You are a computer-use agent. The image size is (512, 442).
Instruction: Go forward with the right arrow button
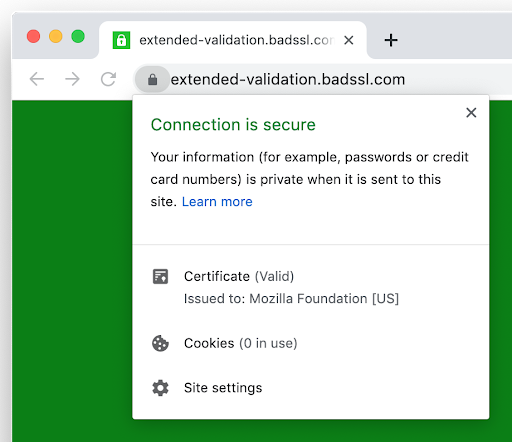tap(72, 79)
